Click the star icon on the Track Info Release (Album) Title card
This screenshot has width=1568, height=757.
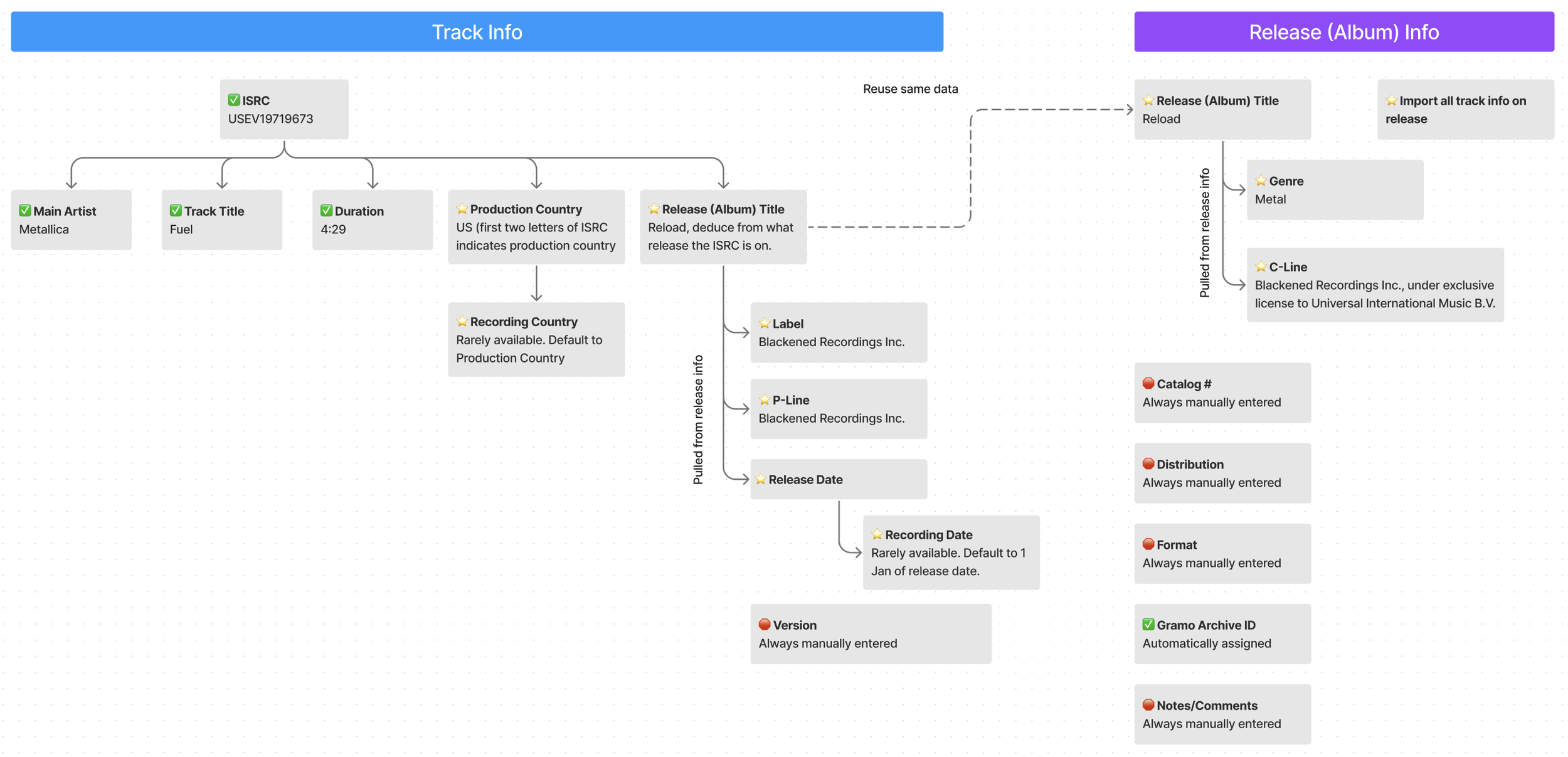pos(654,208)
